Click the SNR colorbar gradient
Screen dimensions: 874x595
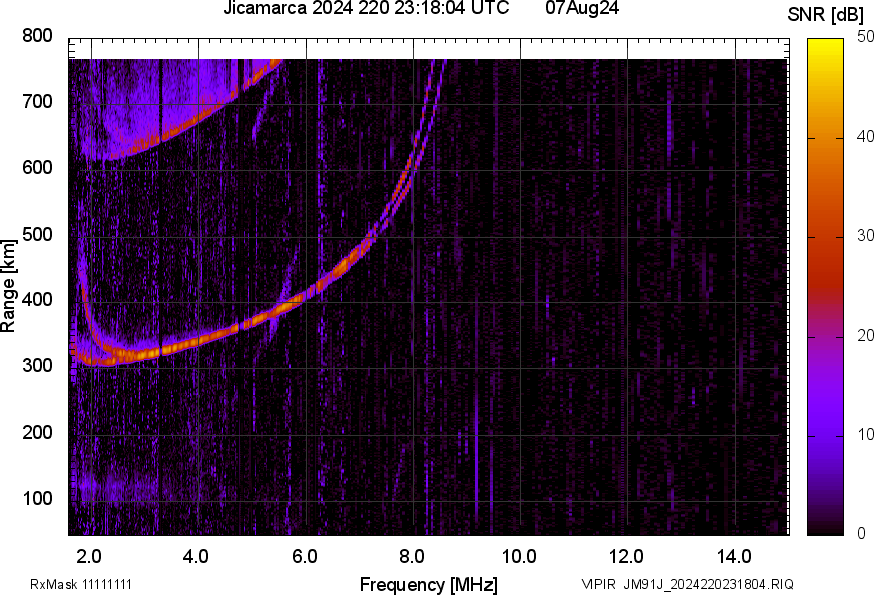point(825,287)
